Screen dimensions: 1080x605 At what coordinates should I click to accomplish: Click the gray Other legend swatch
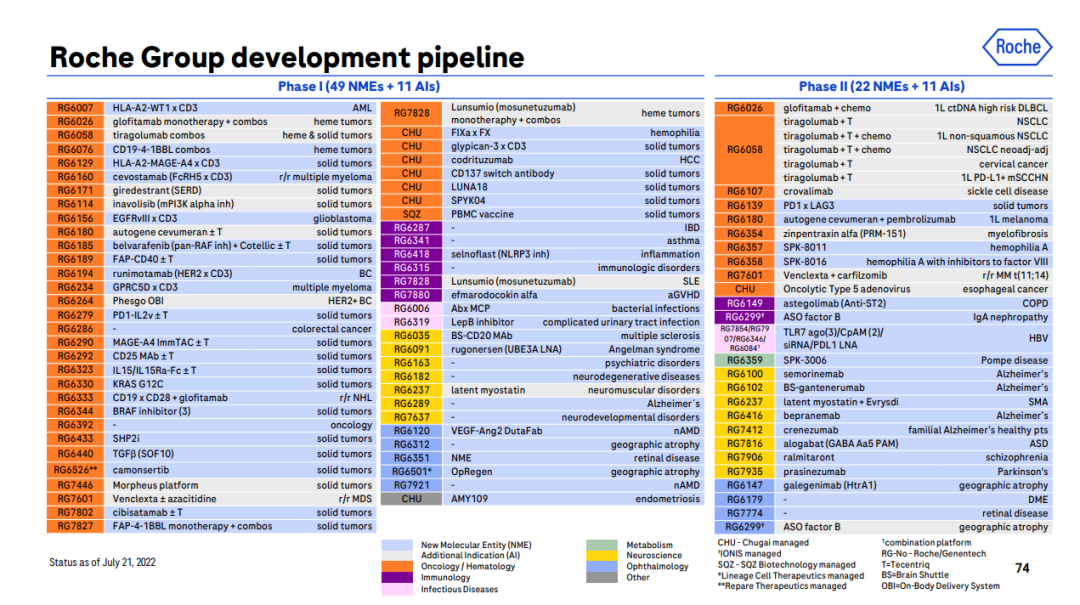602,577
